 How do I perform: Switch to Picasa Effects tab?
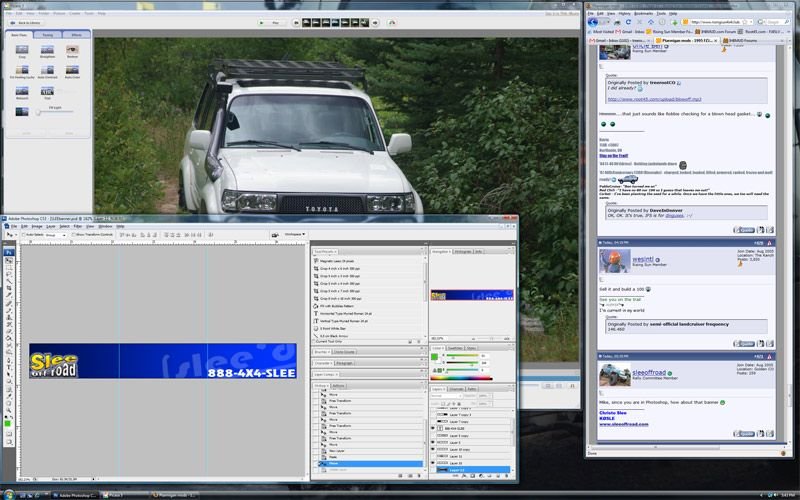pyautogui.click(x=76, y=35)
